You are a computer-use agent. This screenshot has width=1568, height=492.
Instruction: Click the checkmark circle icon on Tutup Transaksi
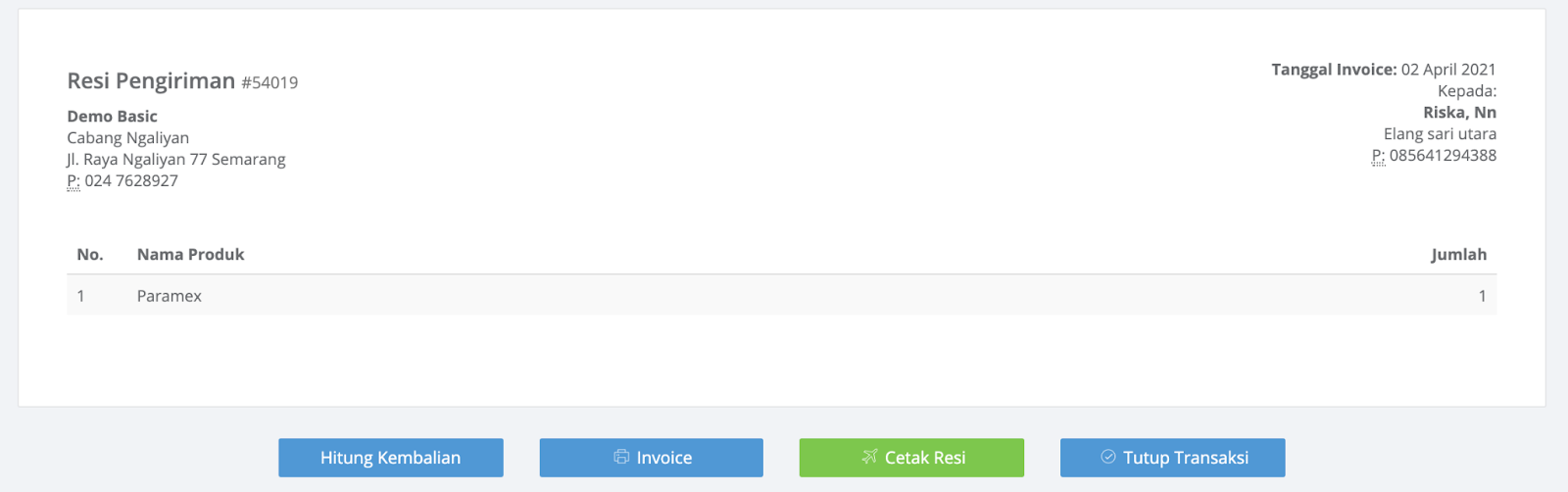pos(1108,457)
